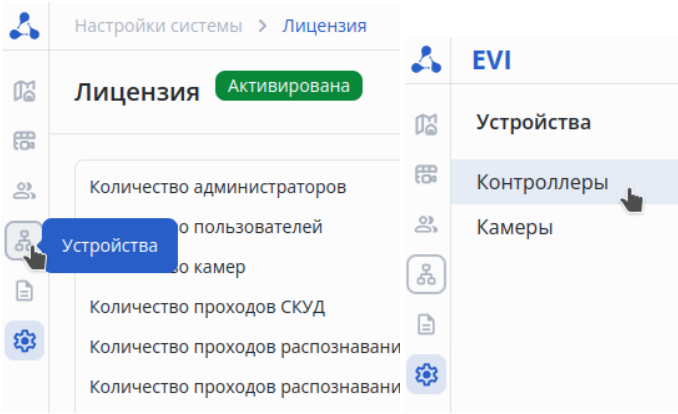678x414 pixels.
Task: Click the app logo left of the Настройки системы breadcrumb
Action: [24, 26]
